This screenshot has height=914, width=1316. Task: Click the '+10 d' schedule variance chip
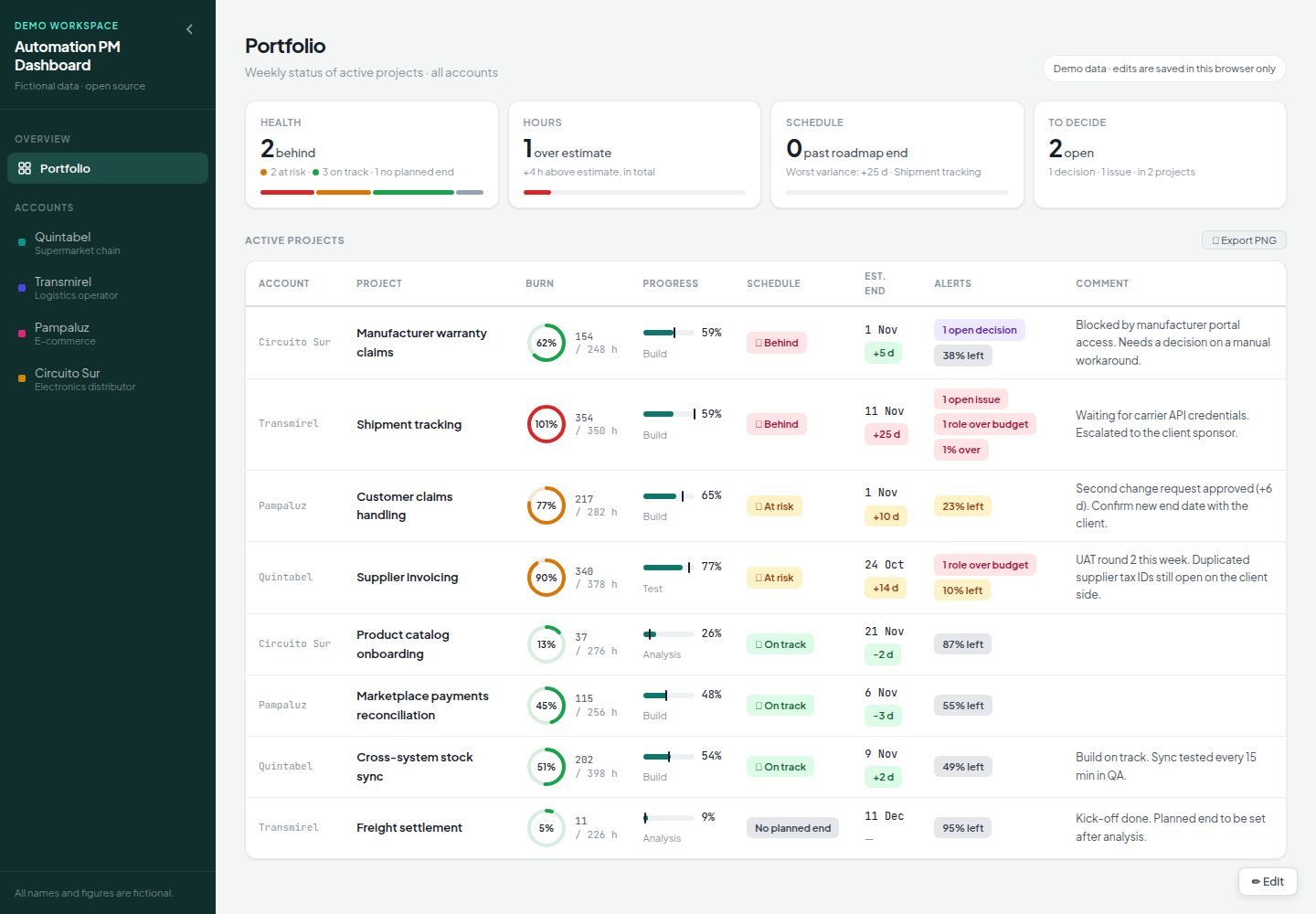point(886,516)
